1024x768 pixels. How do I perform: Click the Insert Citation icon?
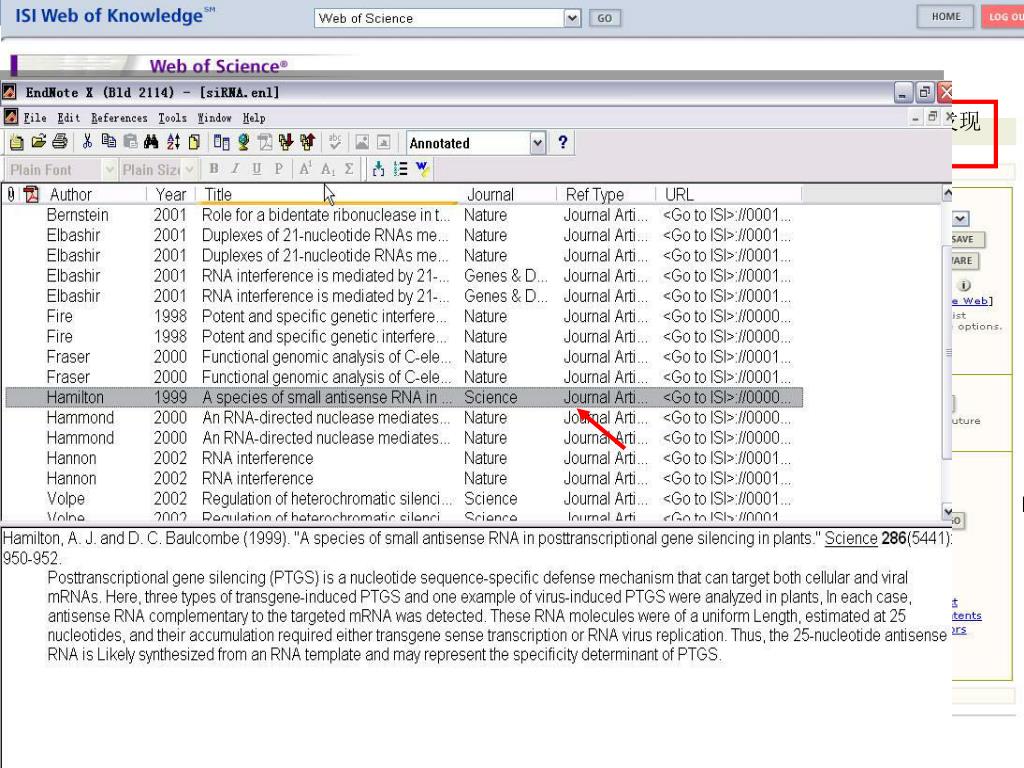coord(378,169)
